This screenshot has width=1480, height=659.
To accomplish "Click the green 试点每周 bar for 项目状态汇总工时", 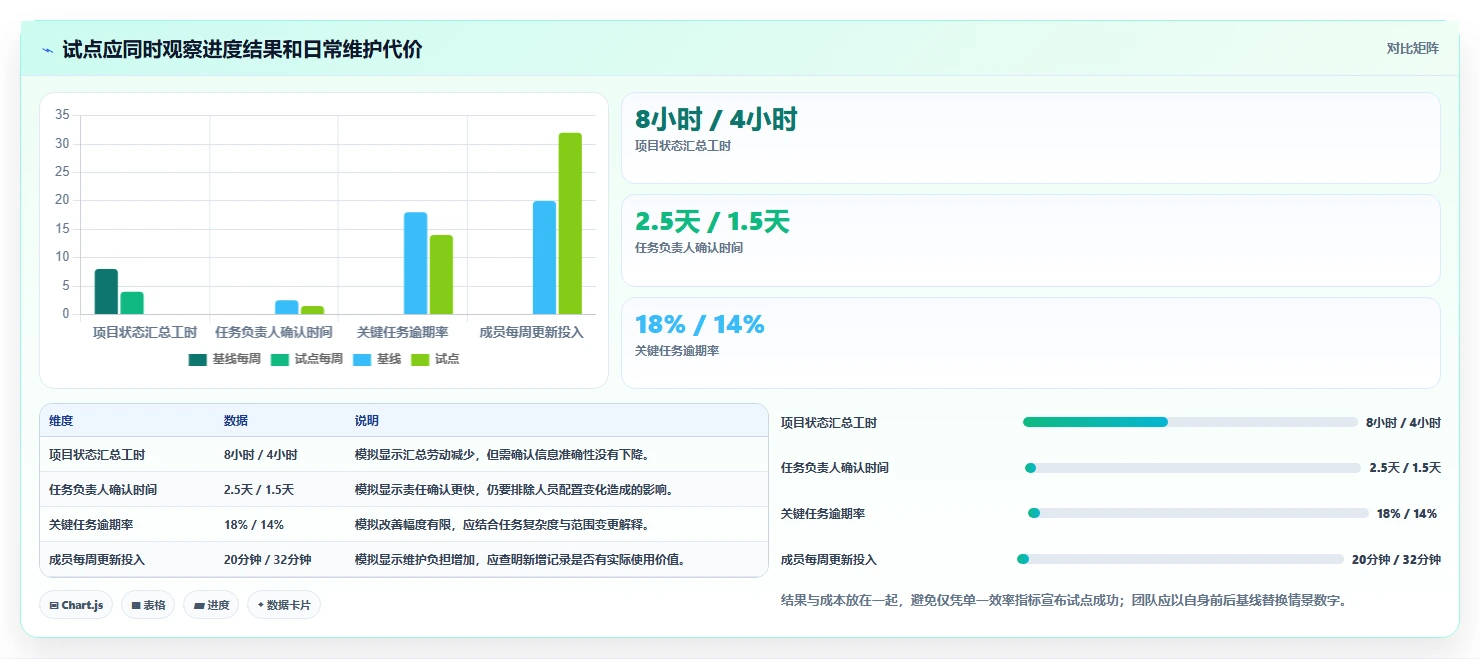I will tap(132, 303).
